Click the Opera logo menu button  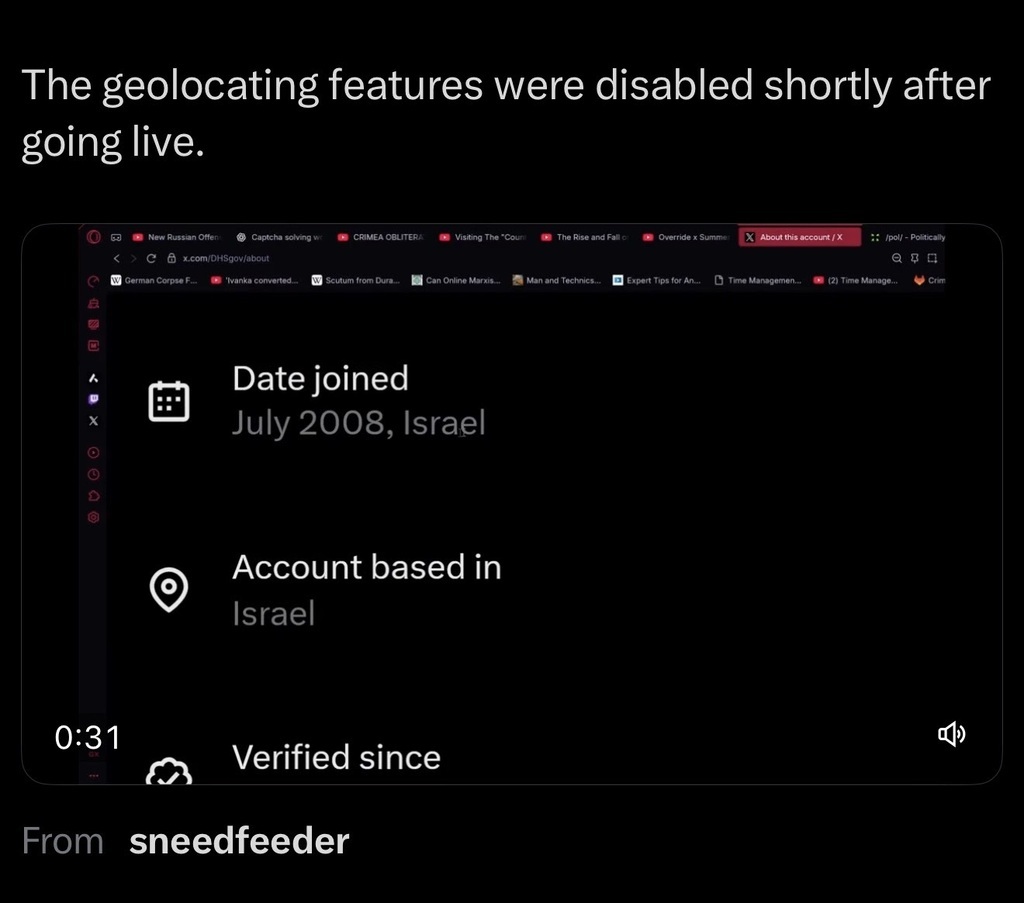(94, 237)
